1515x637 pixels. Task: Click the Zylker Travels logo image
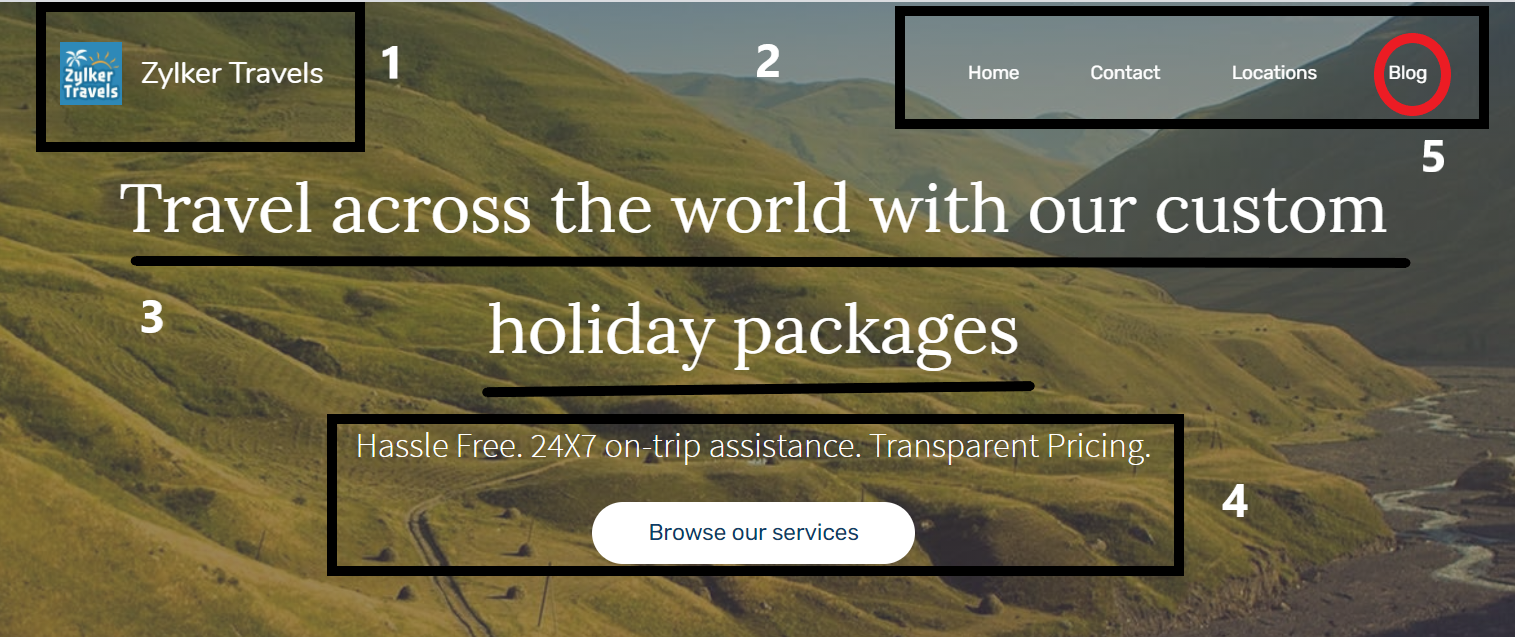click(x=91, y=73)
